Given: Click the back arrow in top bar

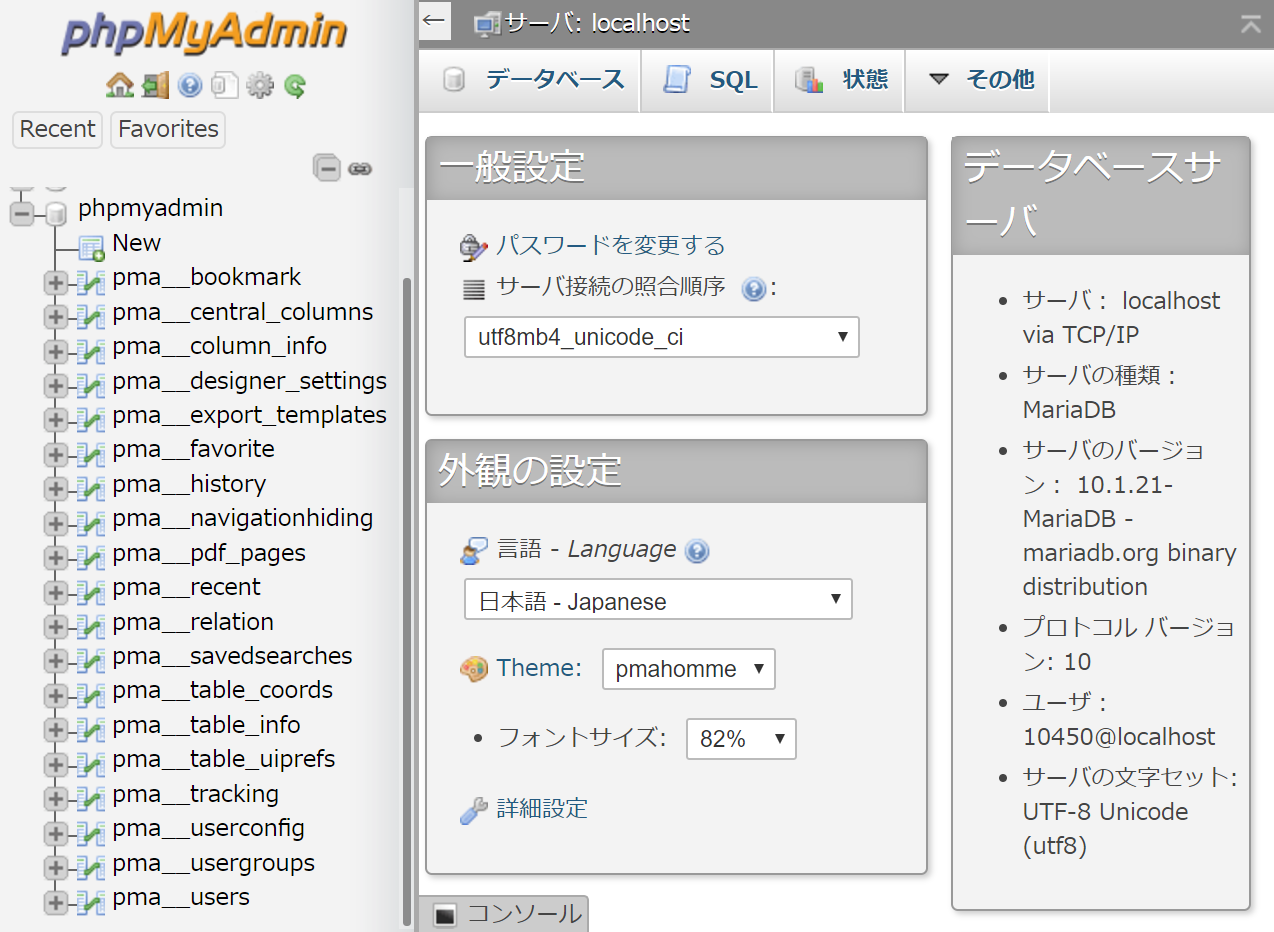Looking at the screenshot, I should 434,20.
